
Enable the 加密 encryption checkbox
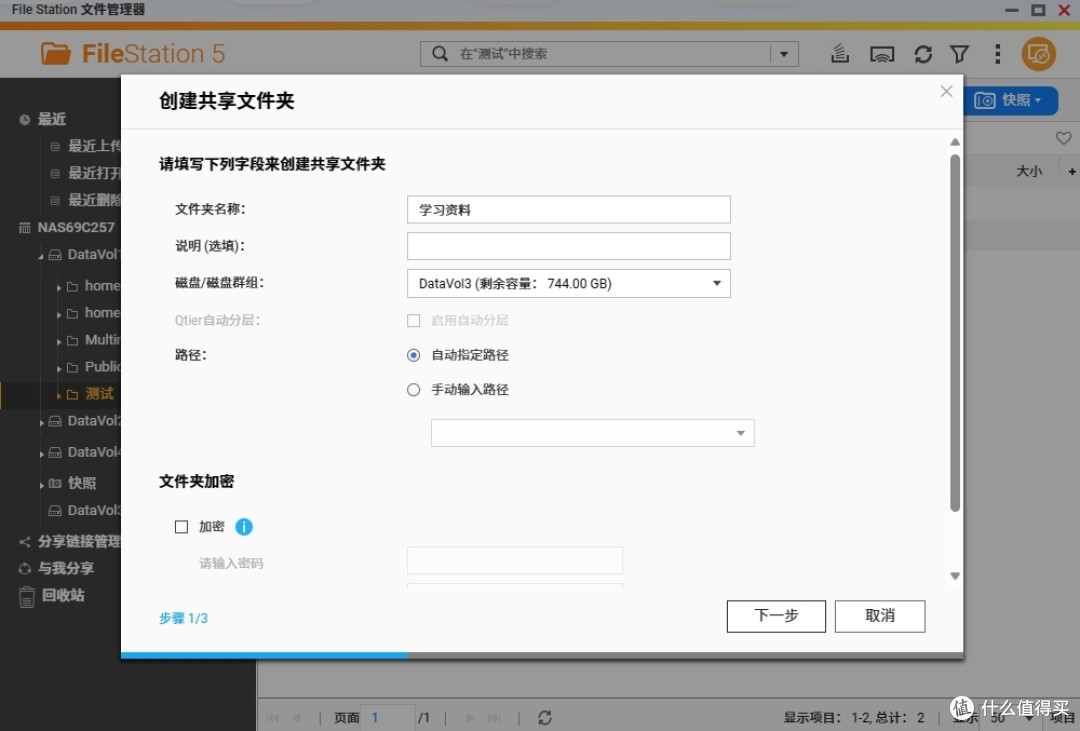click(181, 527)
